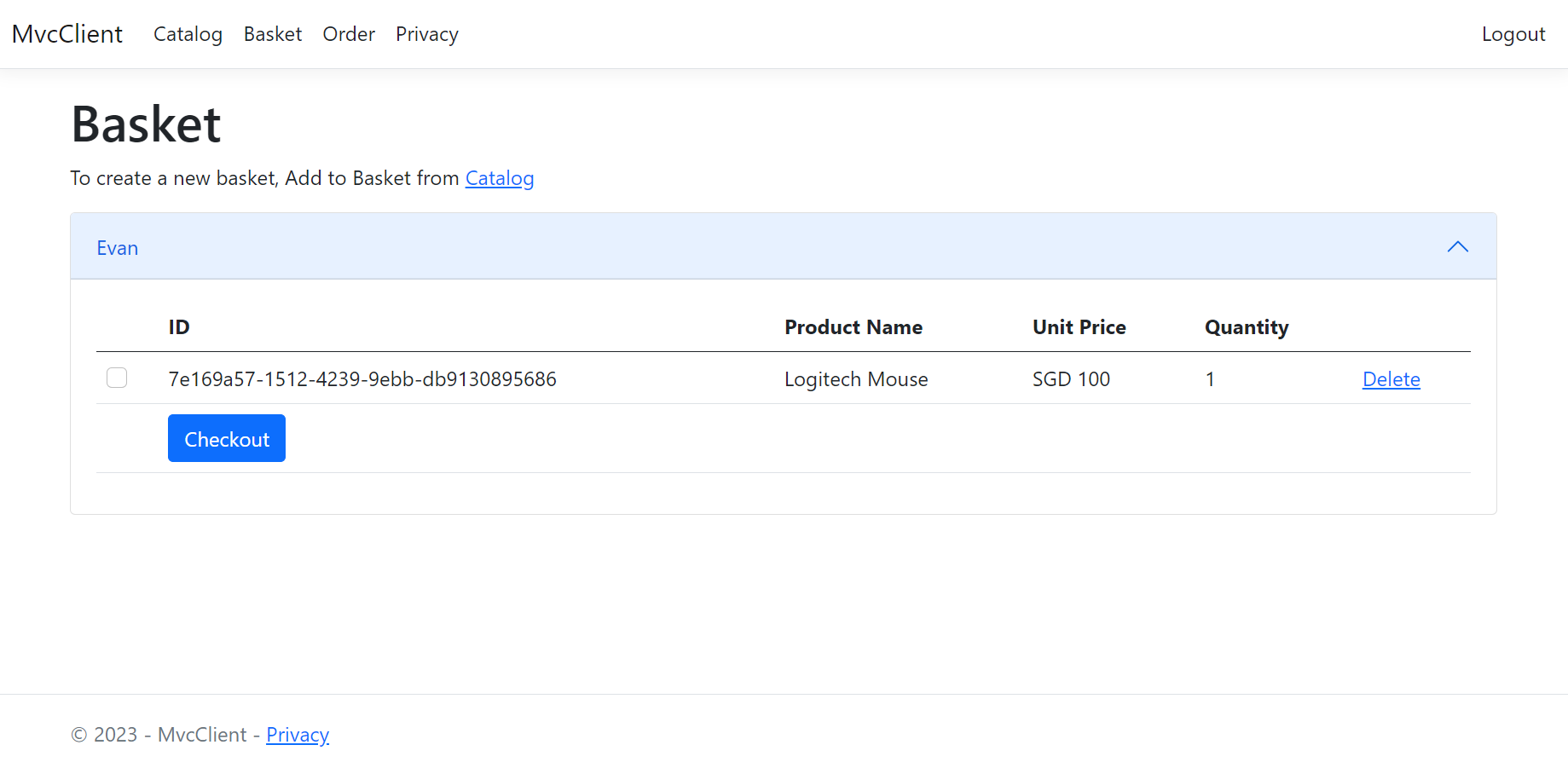
Task: Open the Privacy link in the footer
Action: (x=298, y=735)
